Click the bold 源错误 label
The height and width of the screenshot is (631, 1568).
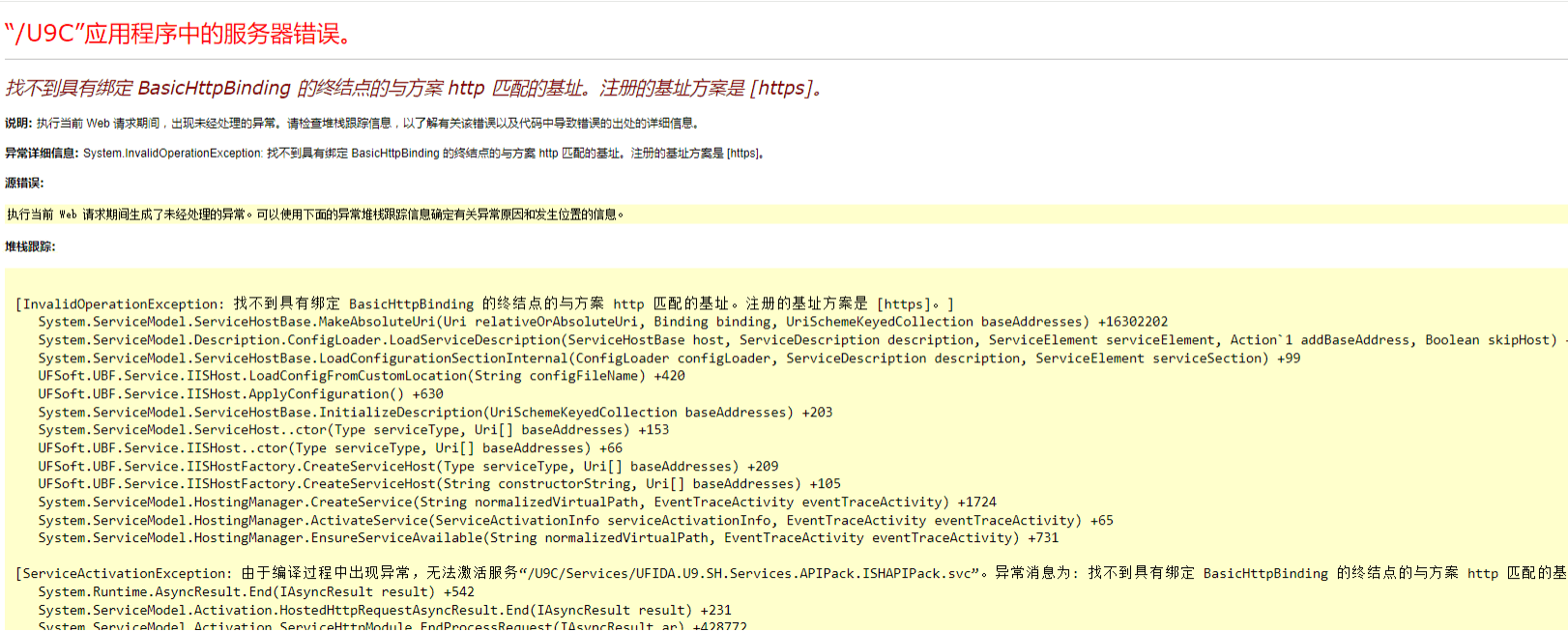pos(24,184)
